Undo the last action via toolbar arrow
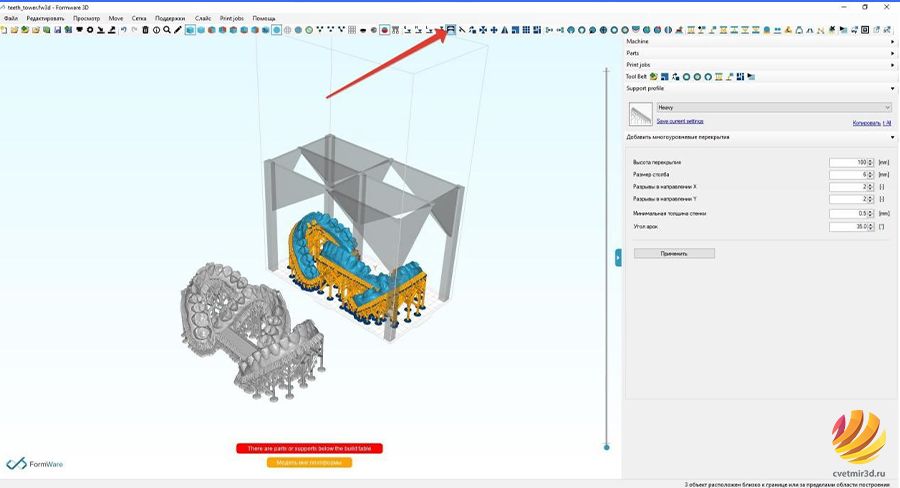Image resolution: width=900 pixels, height=488 pixels. pyautogui.click(x=123, y=30)
